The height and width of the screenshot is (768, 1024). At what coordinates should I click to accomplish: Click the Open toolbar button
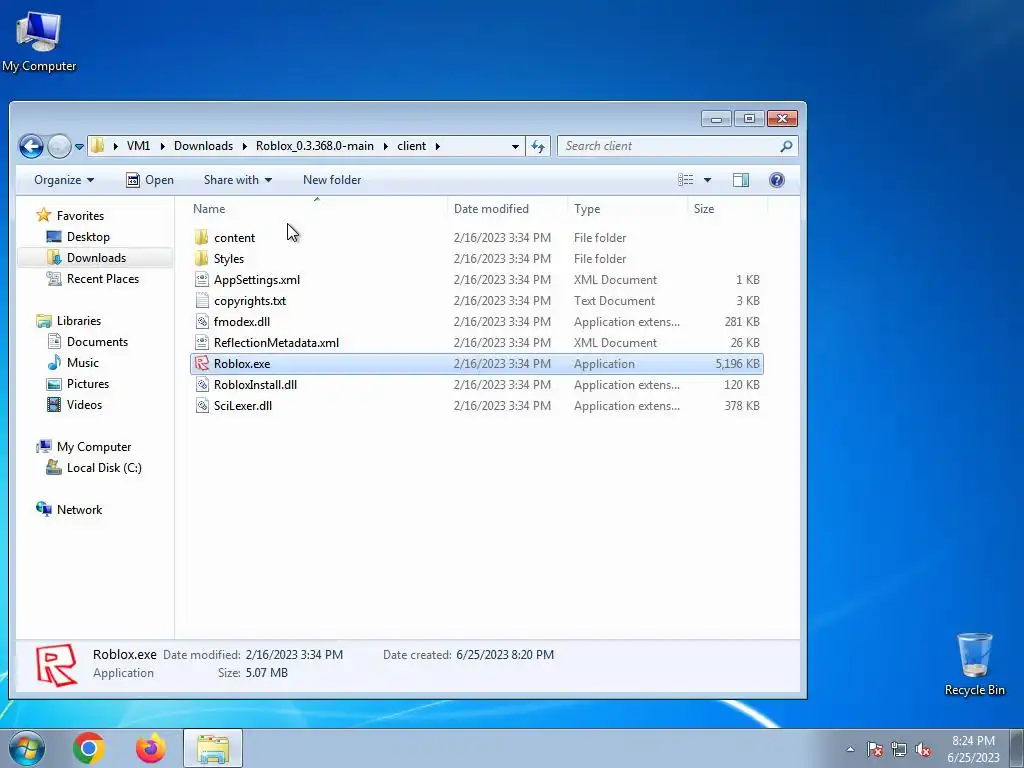click(x=150, y=180)
